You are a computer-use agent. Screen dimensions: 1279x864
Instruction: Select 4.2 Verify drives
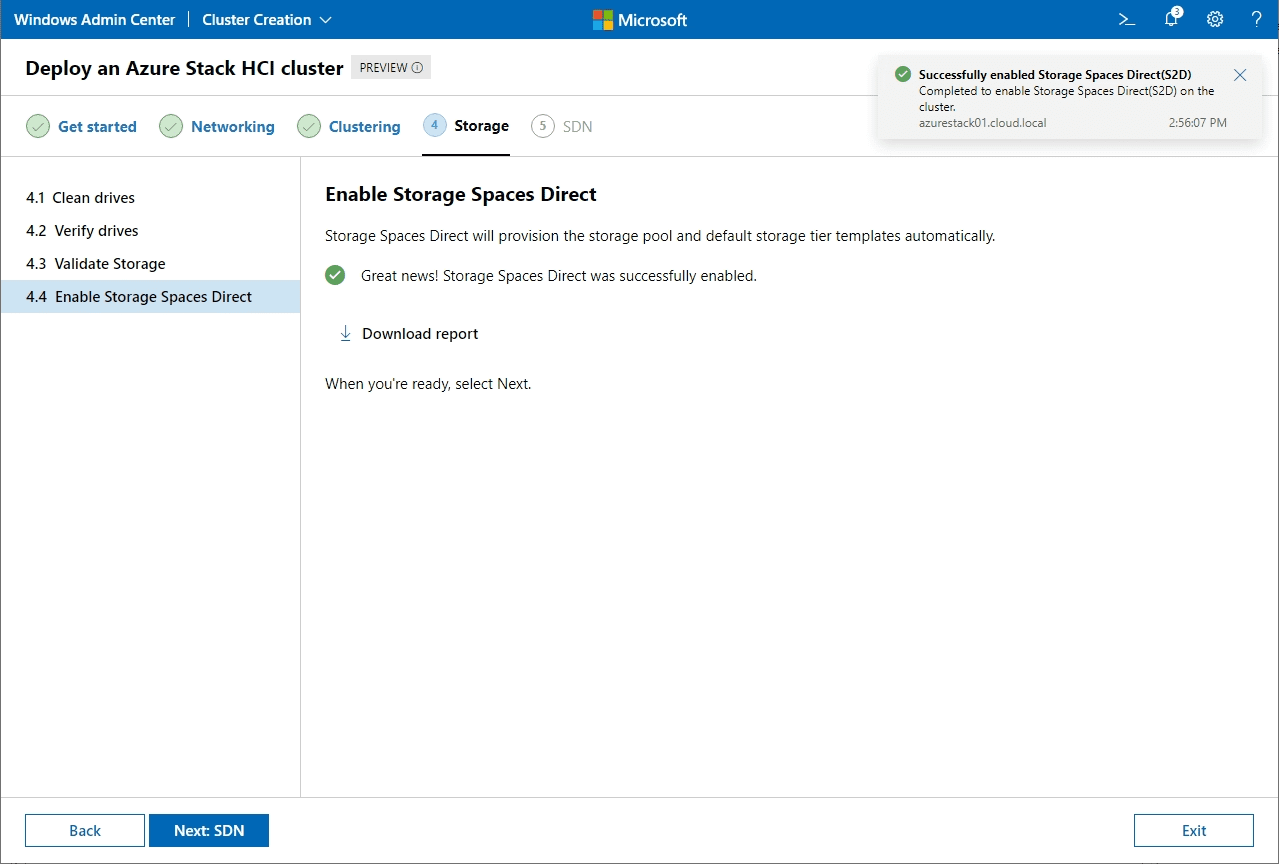(x=96, y=231)
